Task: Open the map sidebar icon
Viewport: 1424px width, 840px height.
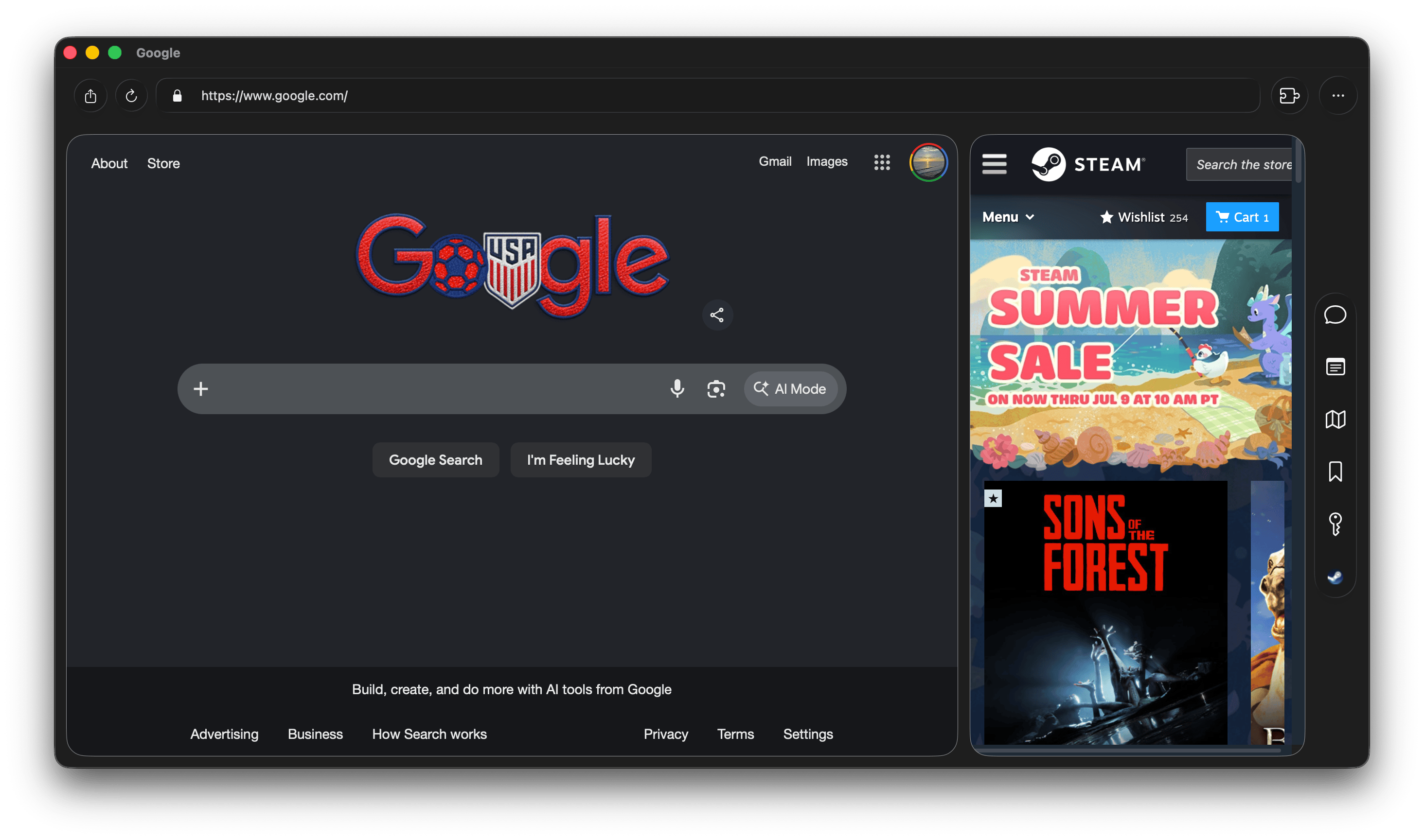Action: coord(1335,420)
